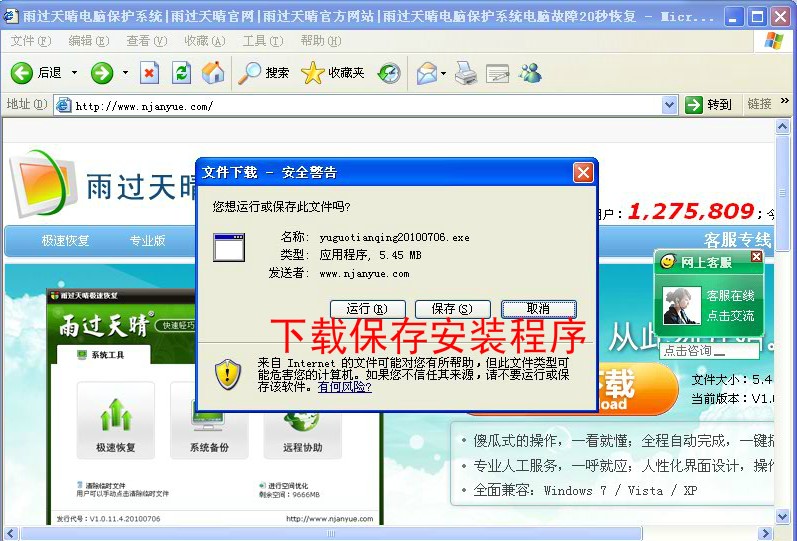Viewport: 797px width, 541px height.
Task: Open the 有何风险? link
Action: tap(345, 387)
